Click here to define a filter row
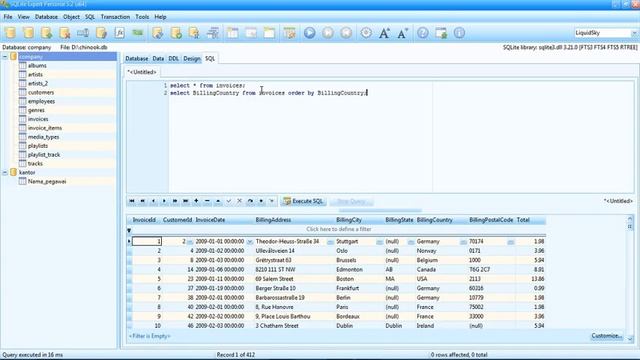The width and height of the screenshot is (640, 360). tap(338, 229)
